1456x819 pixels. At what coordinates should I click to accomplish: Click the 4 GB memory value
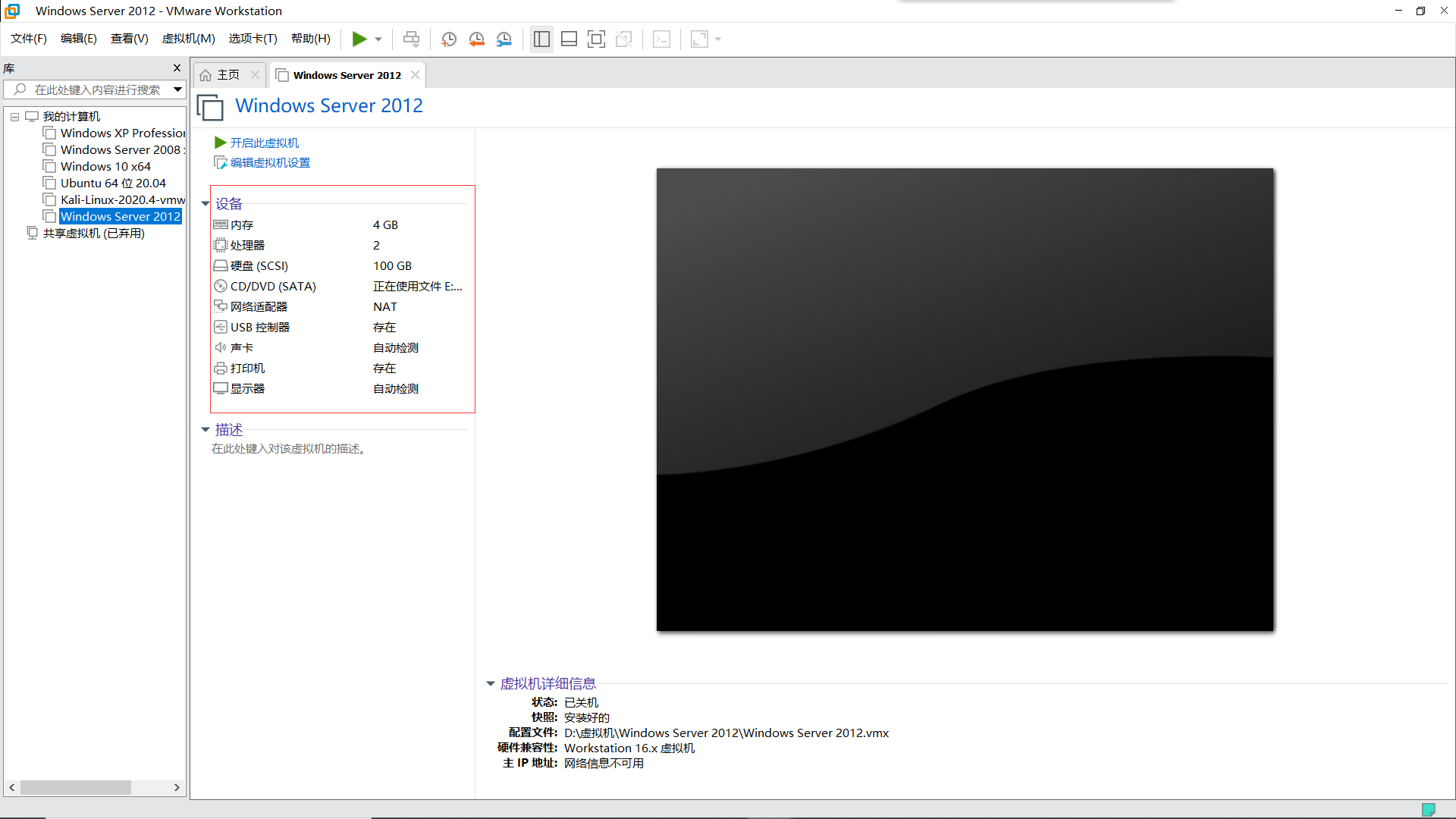(385, 224)
